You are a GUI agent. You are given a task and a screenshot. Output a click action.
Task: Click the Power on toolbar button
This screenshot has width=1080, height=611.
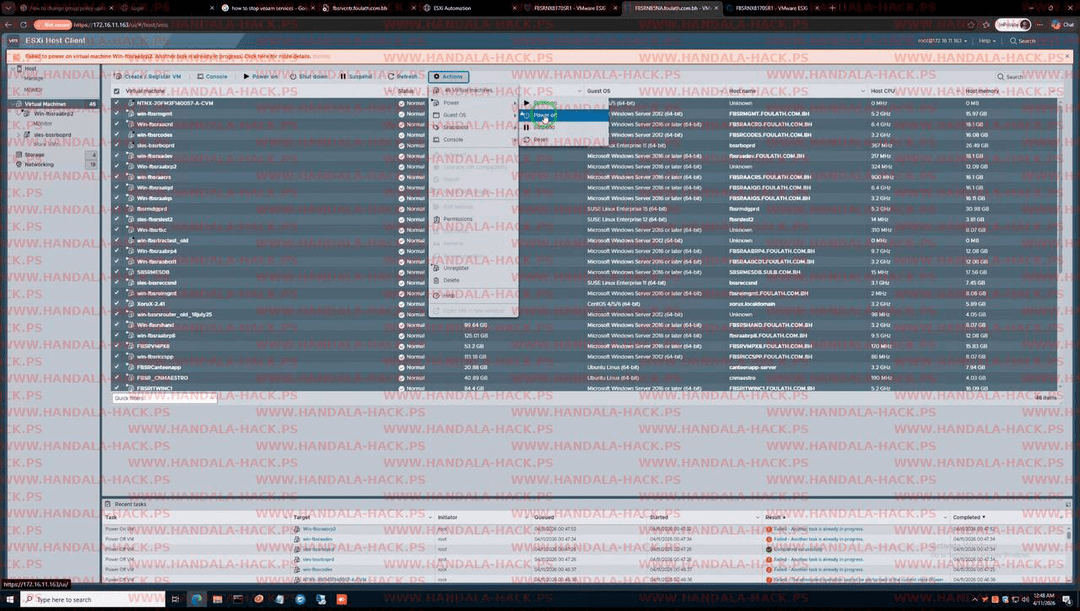point(260,76)
